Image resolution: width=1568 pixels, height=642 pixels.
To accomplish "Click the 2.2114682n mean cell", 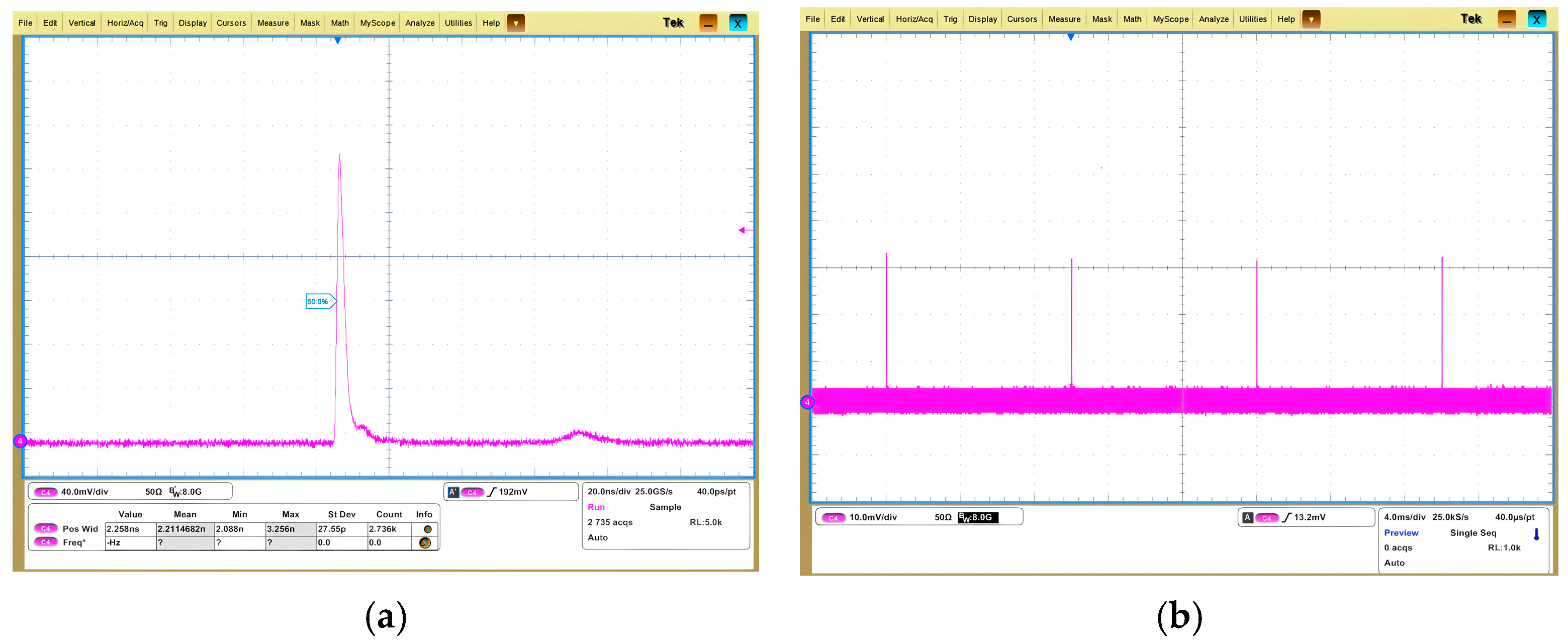I will (x=185, y=529).
